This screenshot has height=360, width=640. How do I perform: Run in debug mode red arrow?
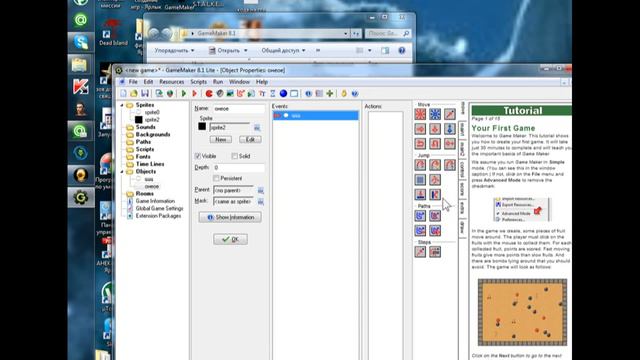(x=194, y=93)
